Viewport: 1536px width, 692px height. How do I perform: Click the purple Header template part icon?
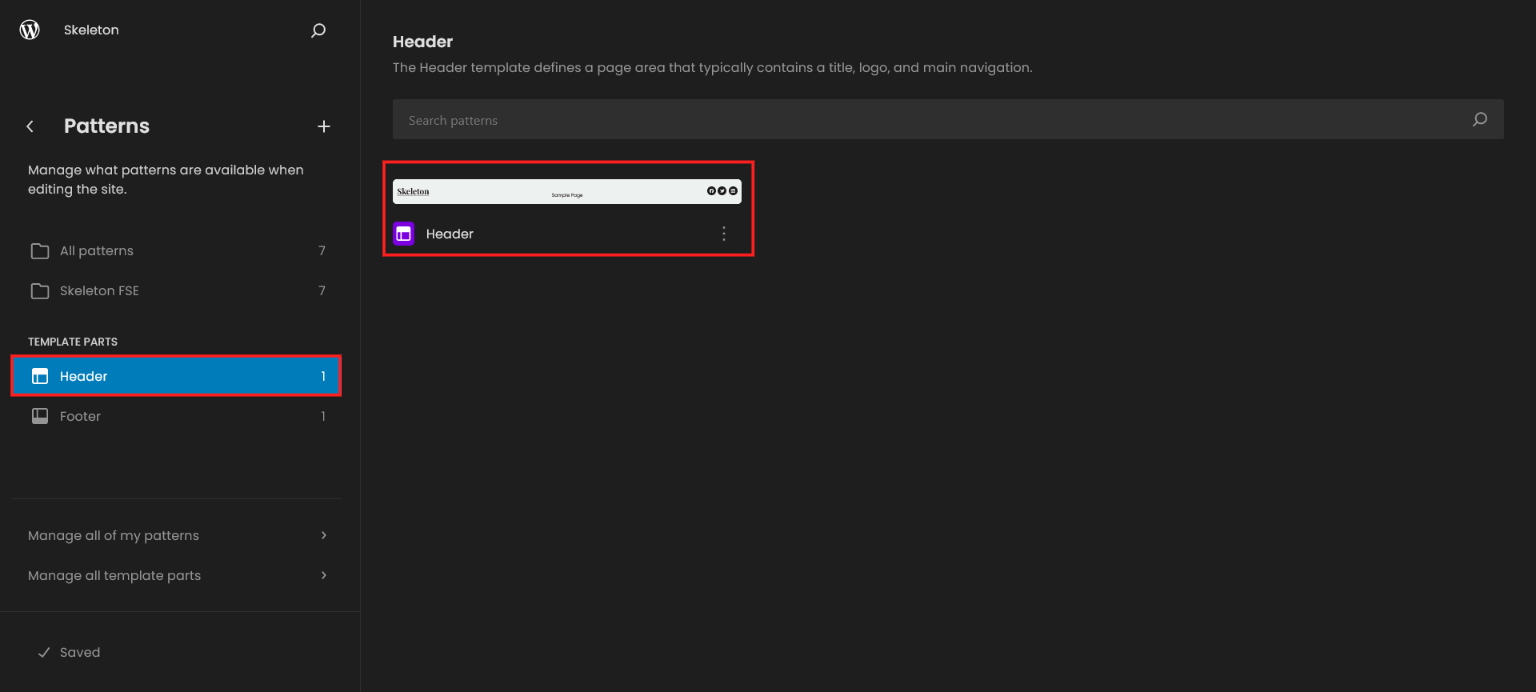point(404,234)
